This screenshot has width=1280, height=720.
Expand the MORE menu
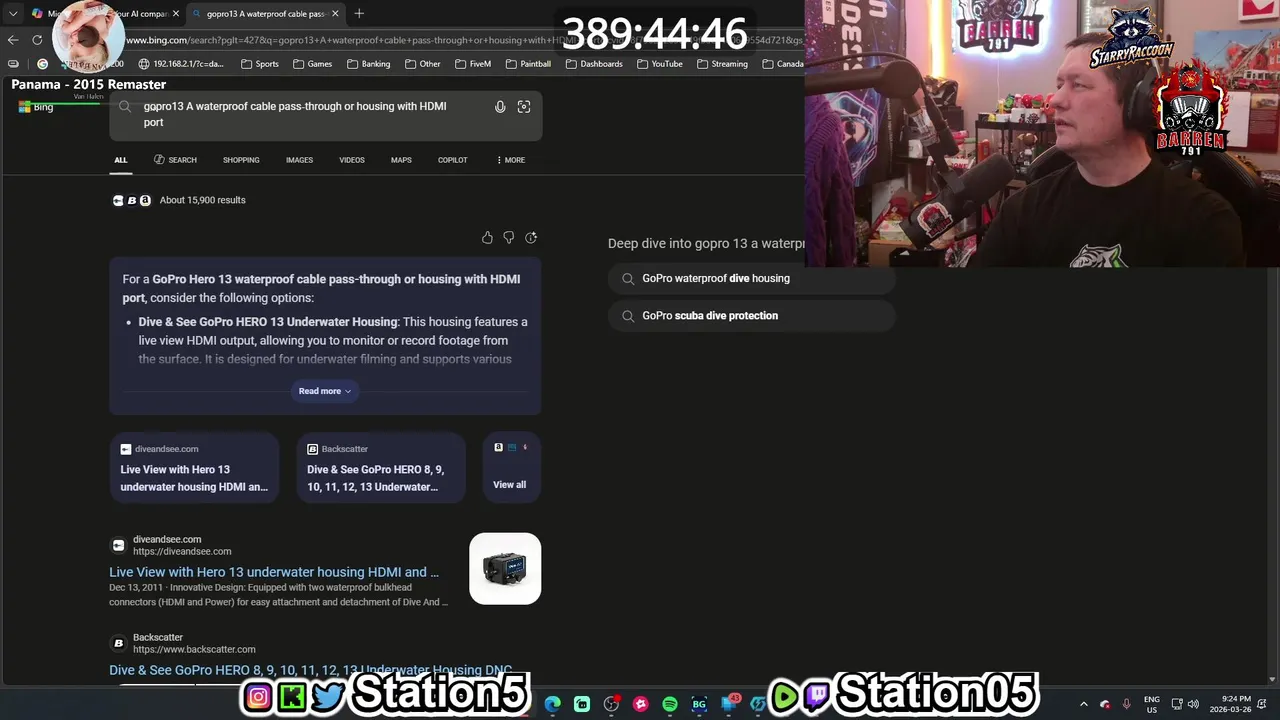[511, 160]
